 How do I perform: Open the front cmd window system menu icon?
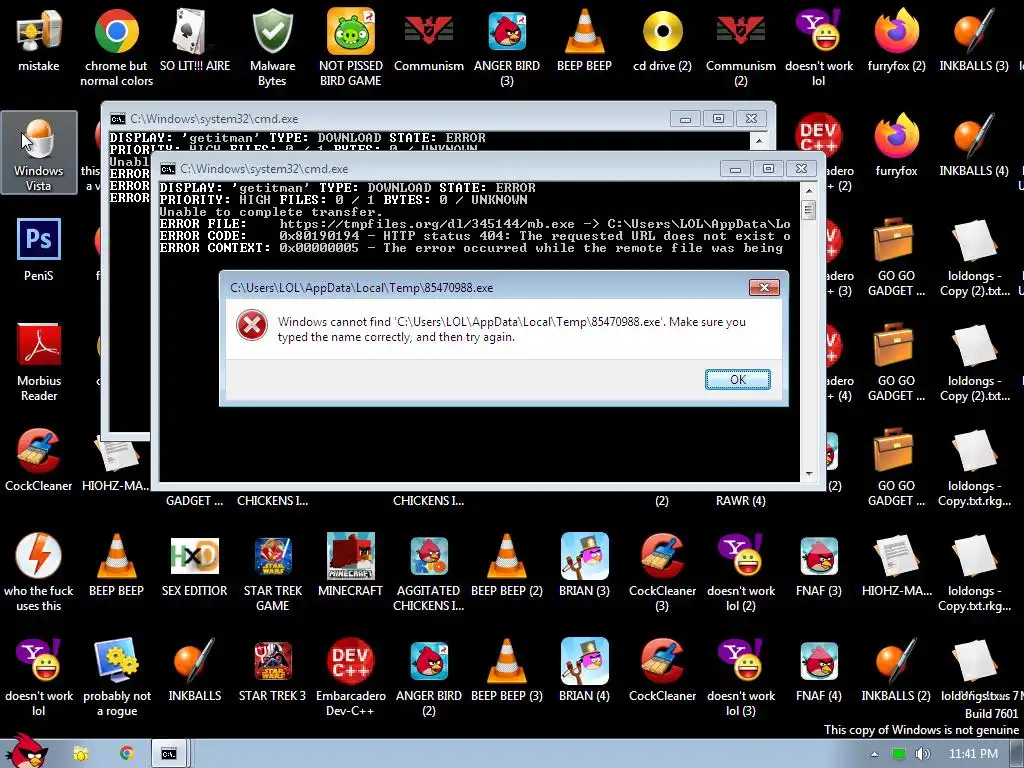point(168,169)
